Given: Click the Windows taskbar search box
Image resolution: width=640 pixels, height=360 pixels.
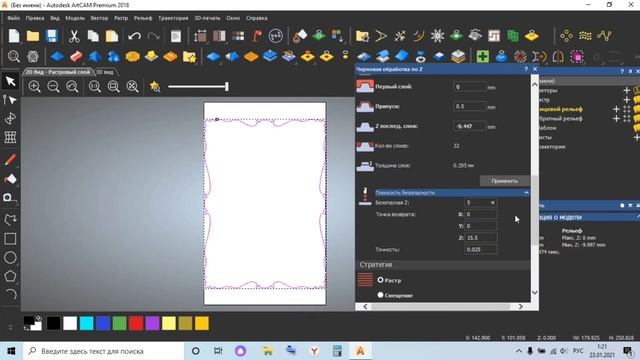Looking at the screenshot, I should [102, 351].
